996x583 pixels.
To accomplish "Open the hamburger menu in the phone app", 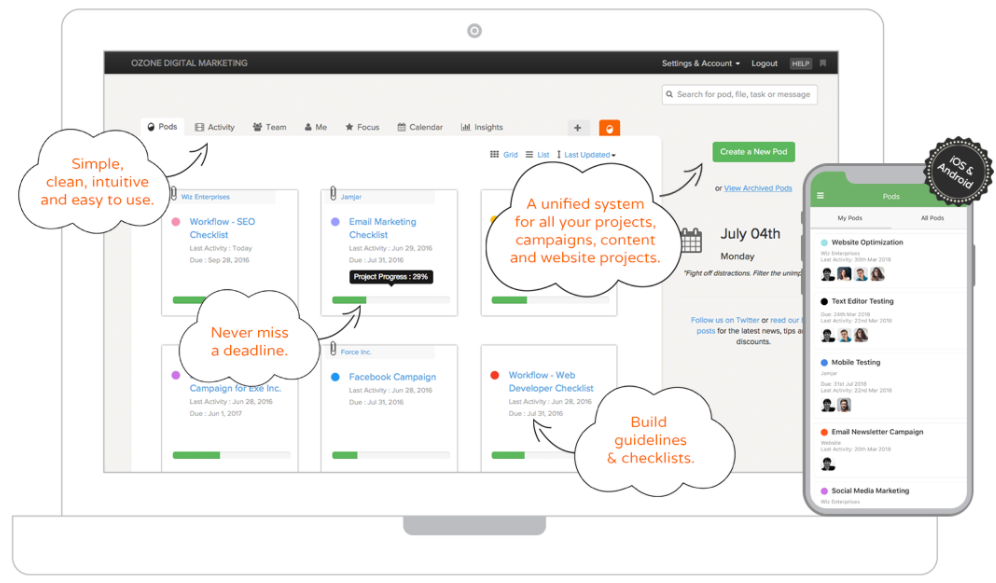I will [x=820, y=196].
